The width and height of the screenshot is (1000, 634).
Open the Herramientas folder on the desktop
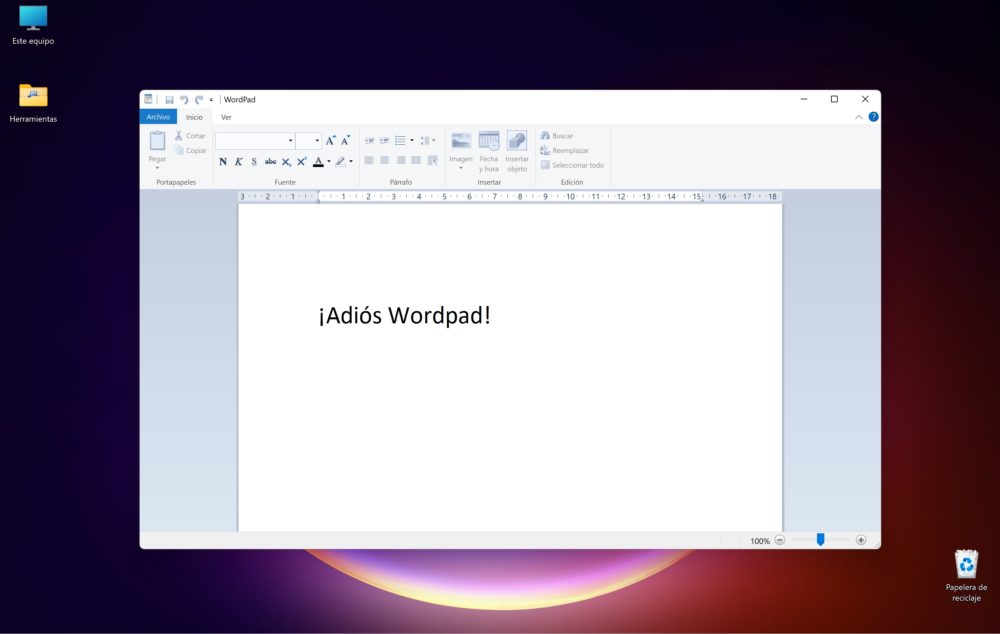pyautogui.click(x=33, y=102)
